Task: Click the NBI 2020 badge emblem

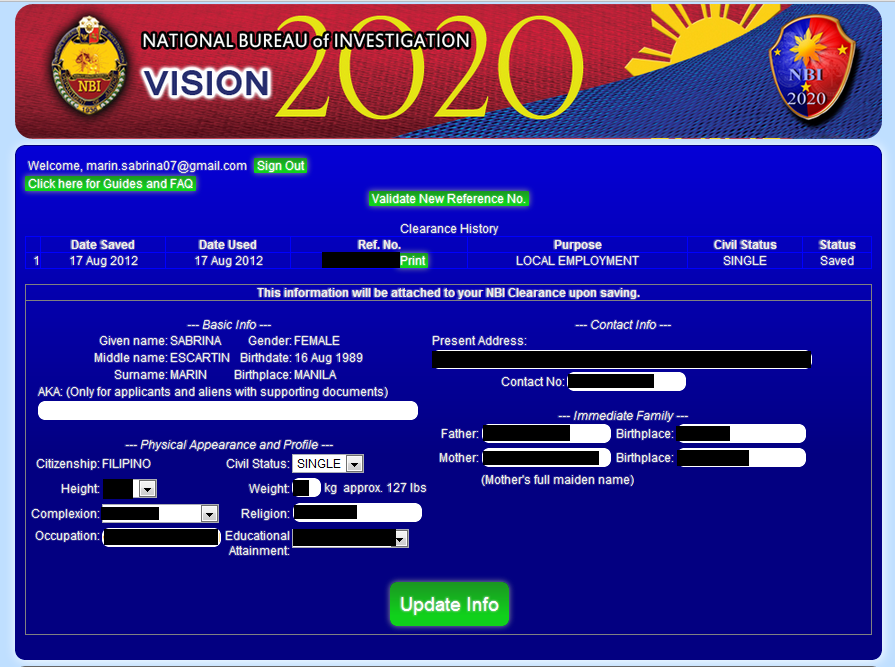Action: (812, 70)
